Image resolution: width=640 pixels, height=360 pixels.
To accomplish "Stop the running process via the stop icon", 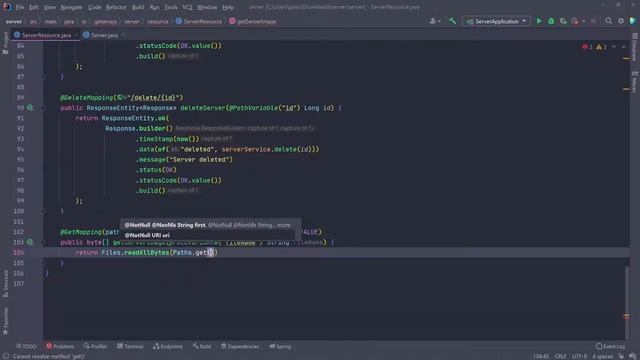I will point(593,21).
